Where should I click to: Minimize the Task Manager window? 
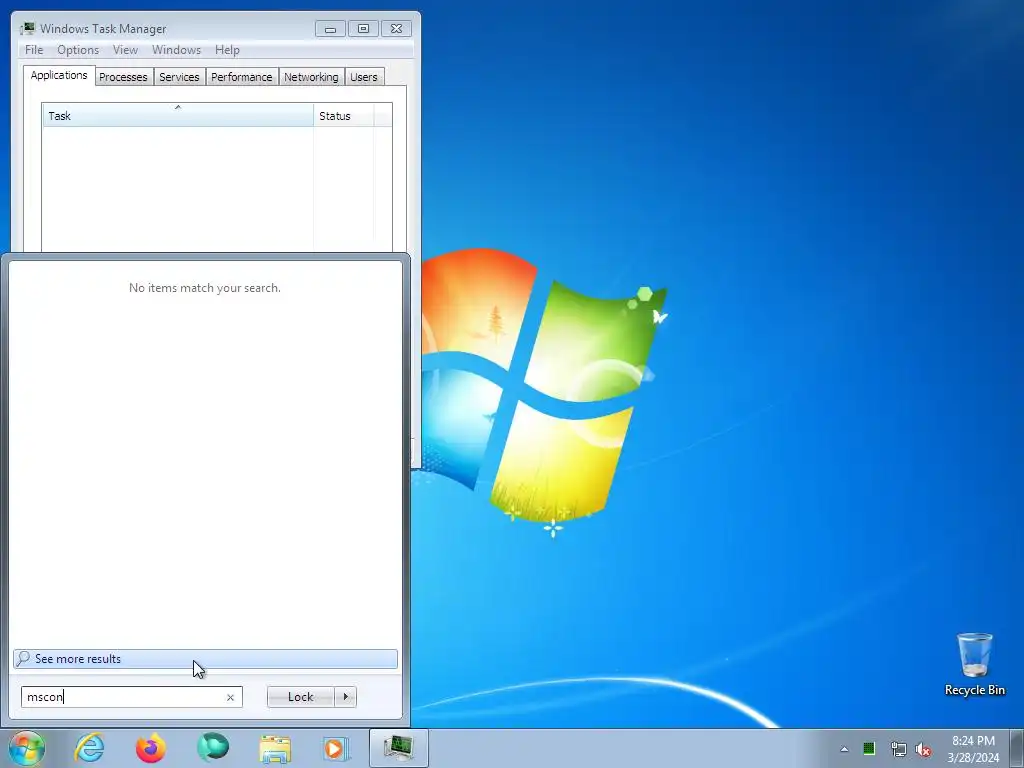(x=330, y=29)
